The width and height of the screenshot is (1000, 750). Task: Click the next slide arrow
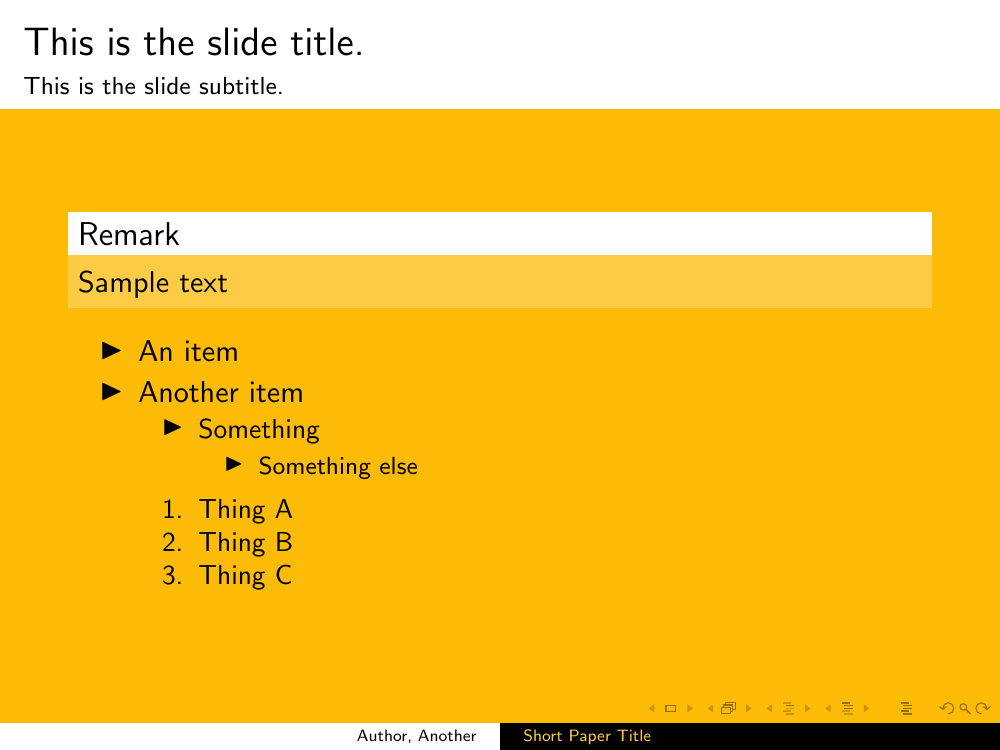[x=688, y=709]
